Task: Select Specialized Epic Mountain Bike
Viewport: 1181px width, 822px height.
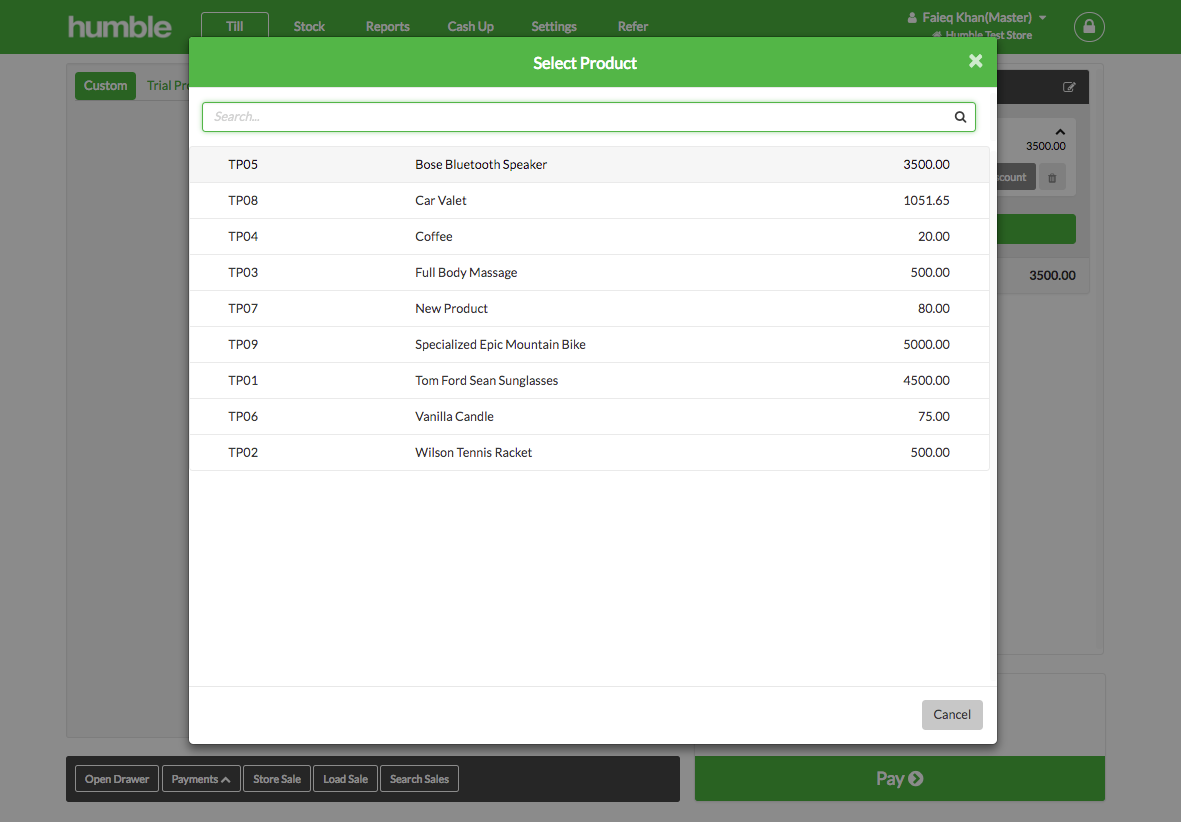Action: 589,344
